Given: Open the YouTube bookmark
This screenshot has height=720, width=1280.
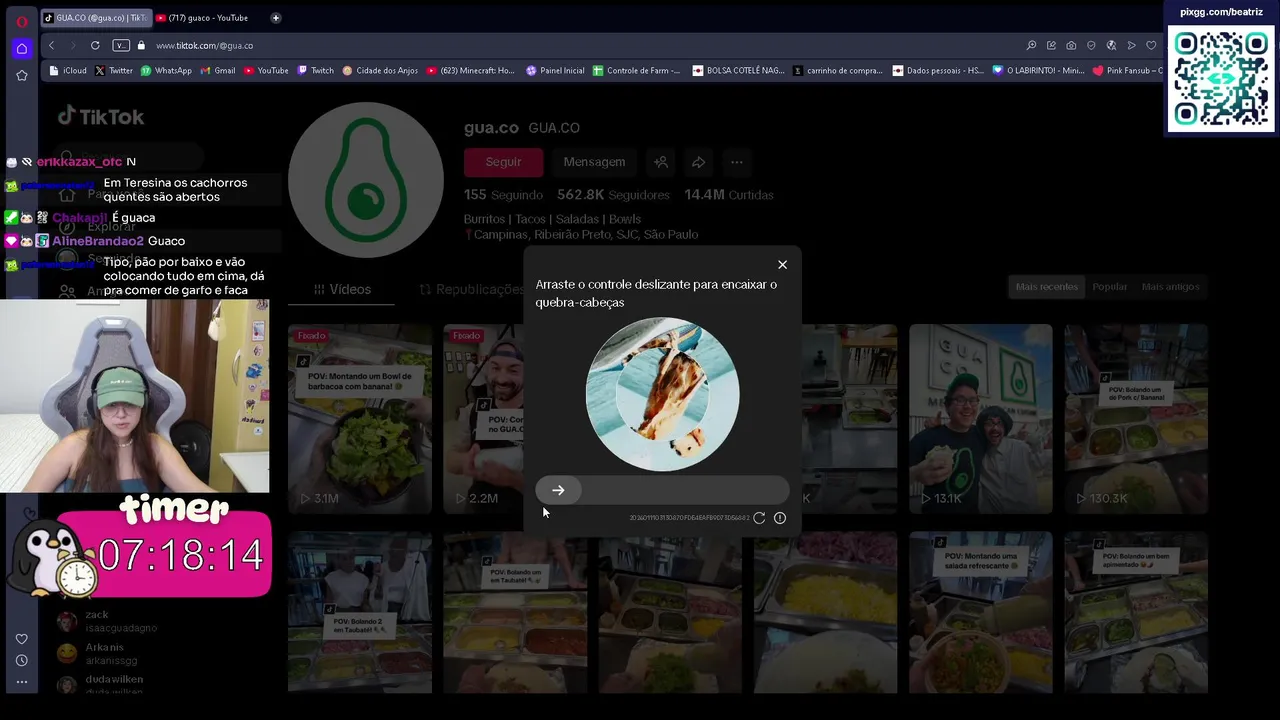Looking at the screenshot, I should [266, 71].
